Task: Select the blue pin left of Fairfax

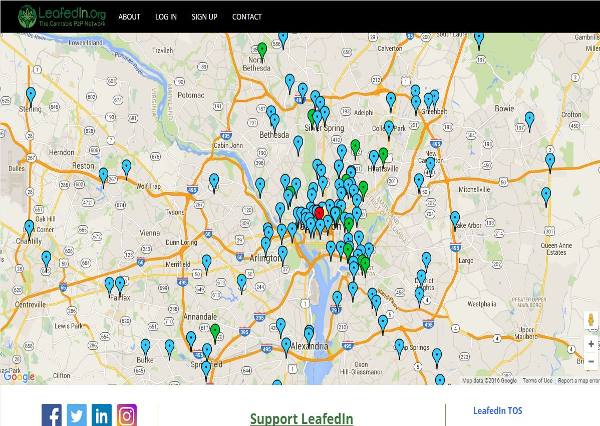Action: pos(109,285)
